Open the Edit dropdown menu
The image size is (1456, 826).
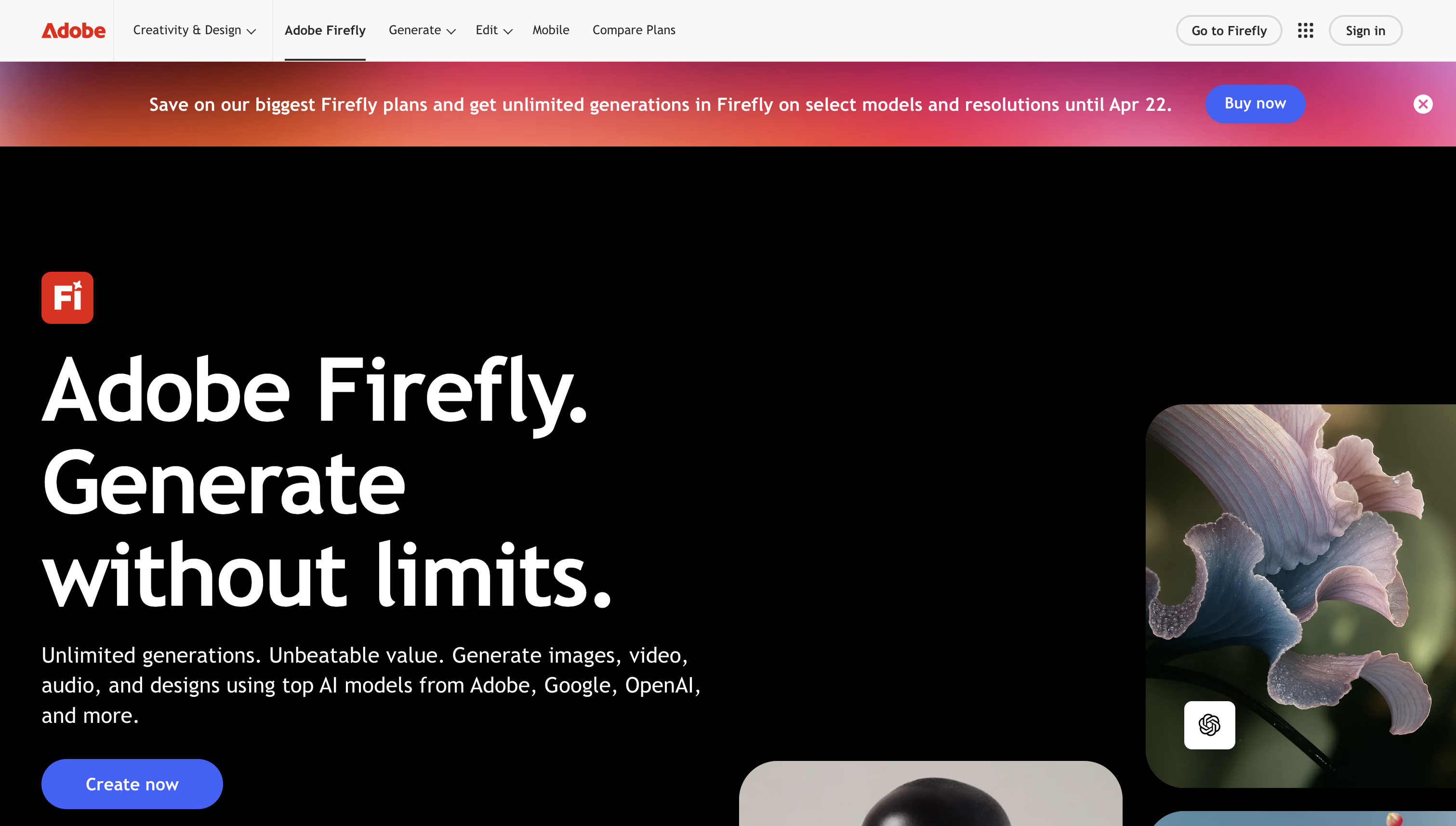(x=494, y=30)
